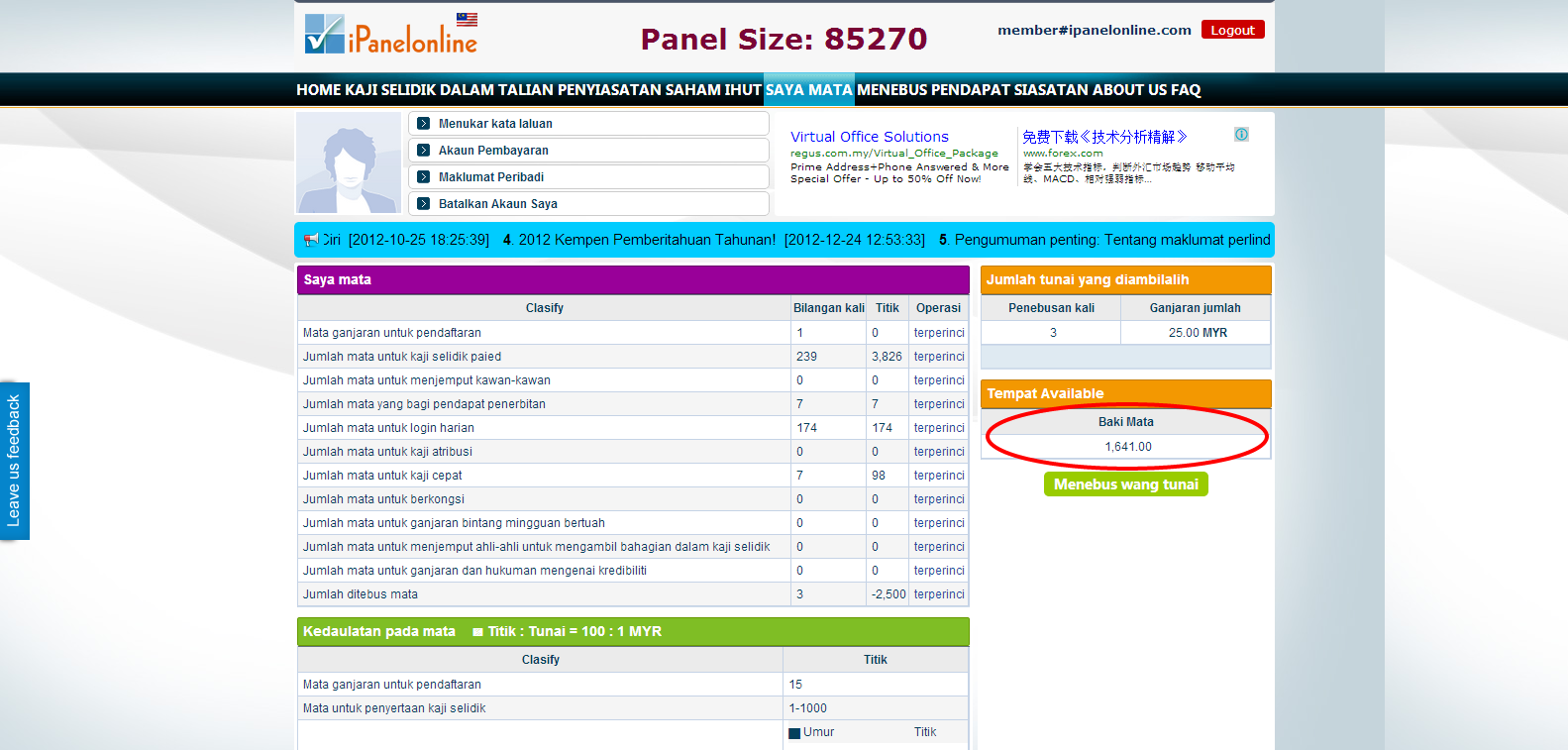Screen dimensions: 1568x750
Task: Open Menukar kata laluan link
Action: pos(495,124)
